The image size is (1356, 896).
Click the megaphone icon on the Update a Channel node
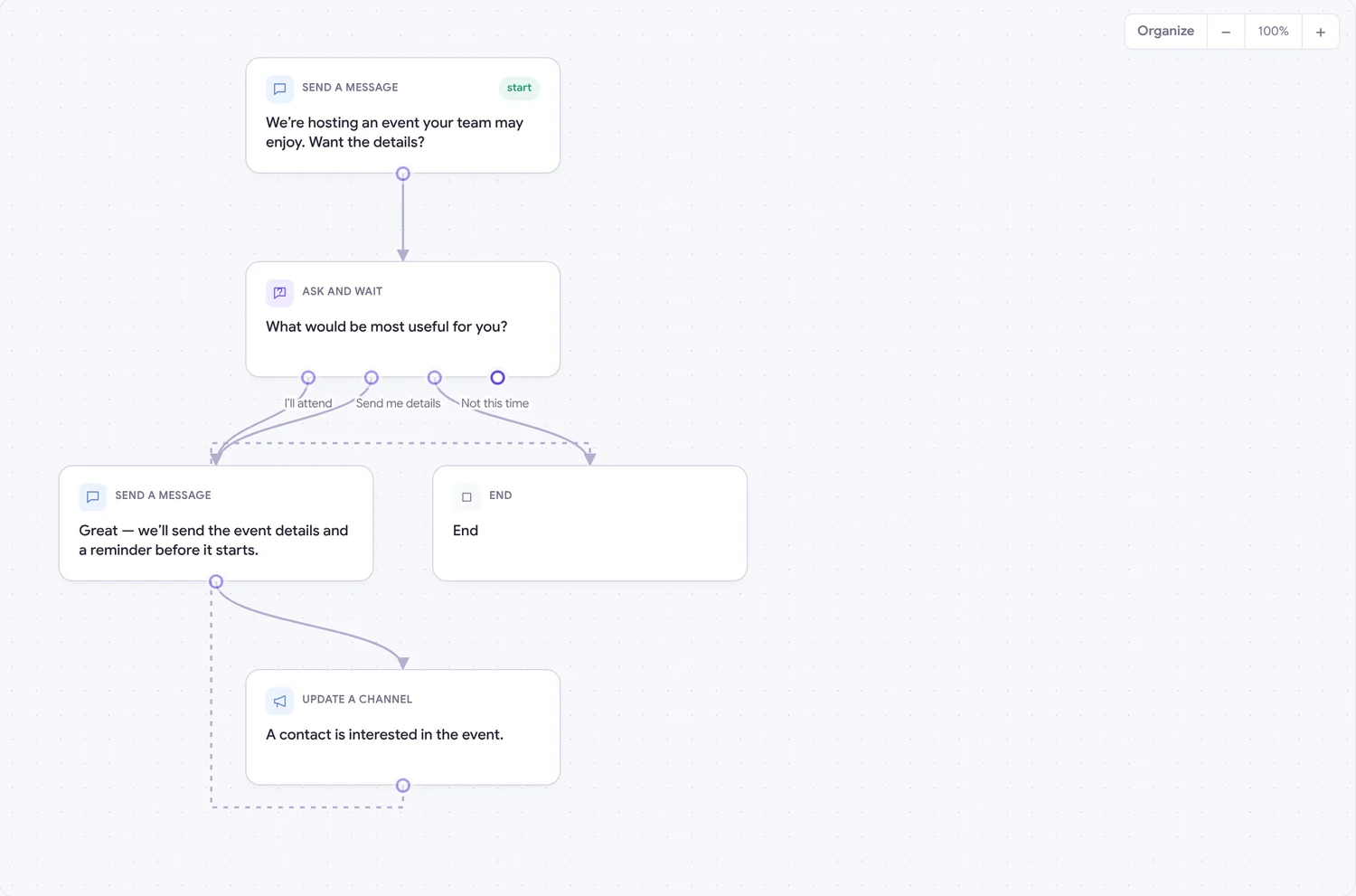(x=279, y=701)
